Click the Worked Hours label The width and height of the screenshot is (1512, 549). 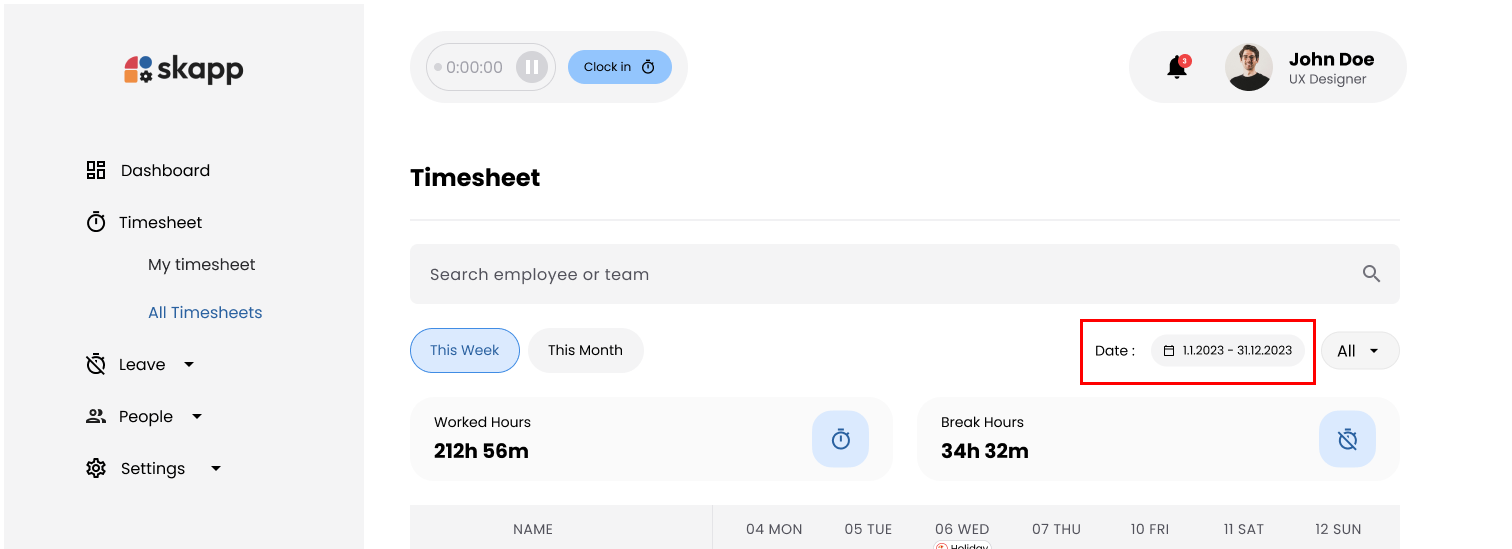482,422
